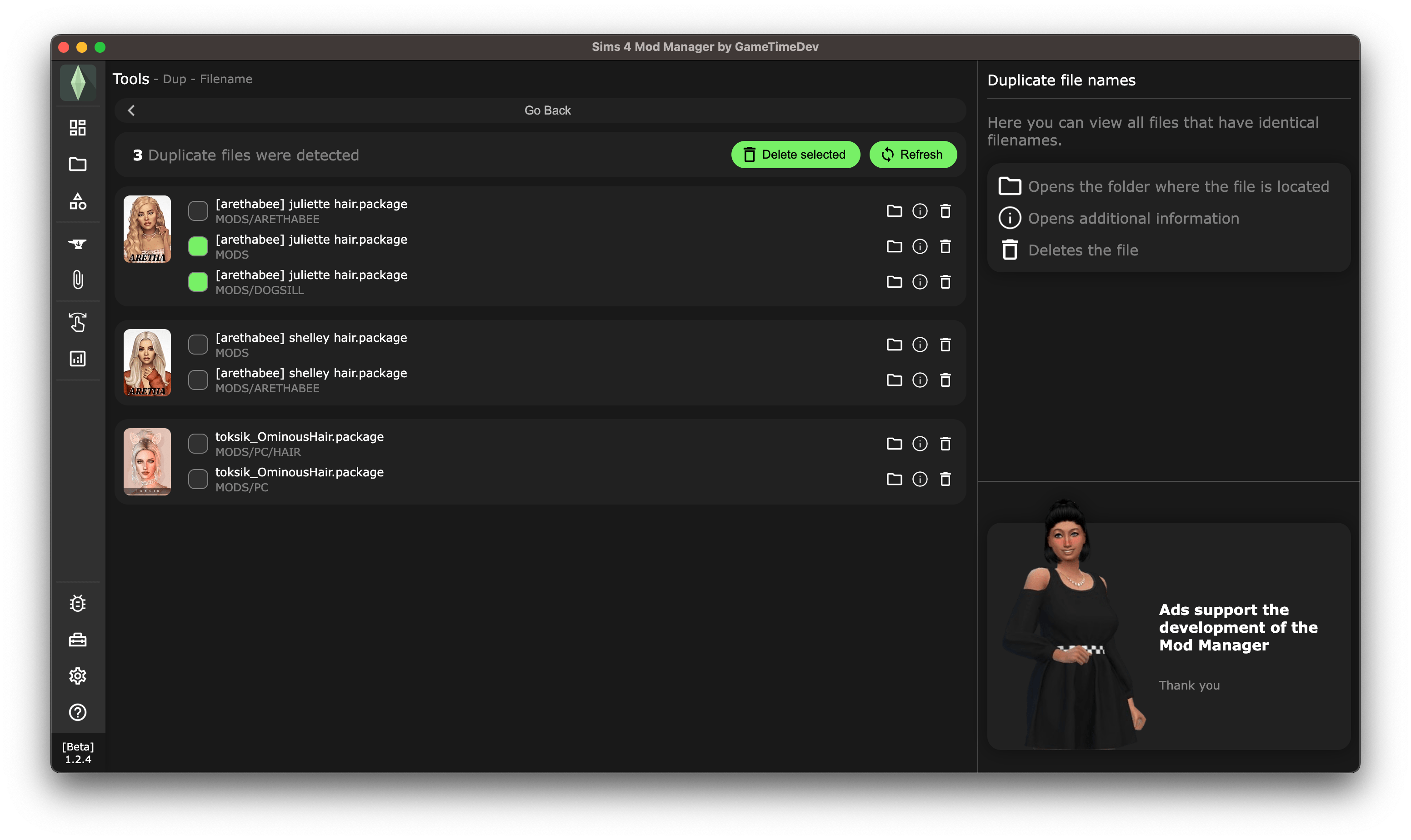Check shelley hair in MODS/ARETHABEE
This screenshot has width=1411, height=840.
[198, 380]
